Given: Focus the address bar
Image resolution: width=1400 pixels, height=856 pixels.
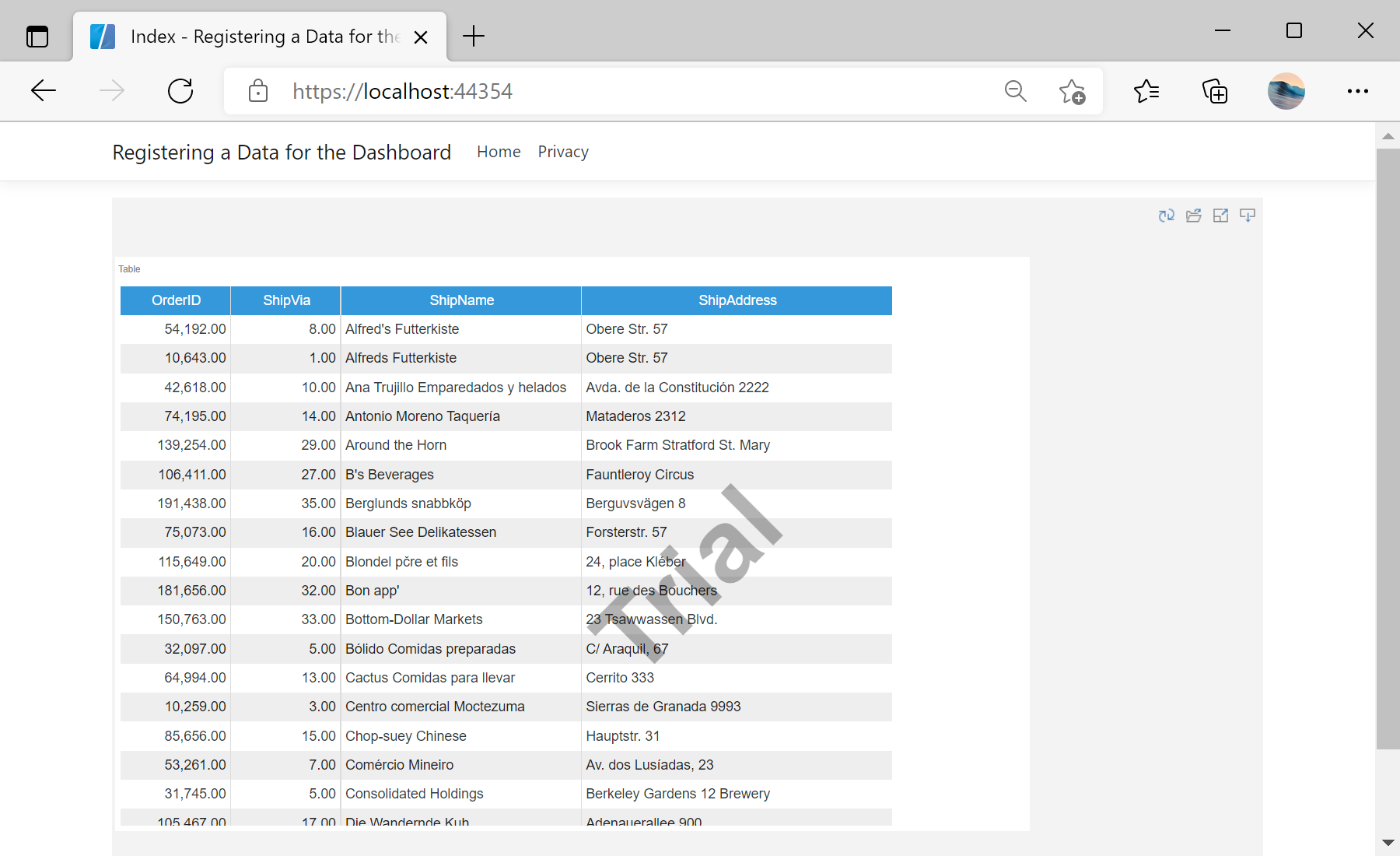Looking at the screenshot, I should (x=622, y=91).
